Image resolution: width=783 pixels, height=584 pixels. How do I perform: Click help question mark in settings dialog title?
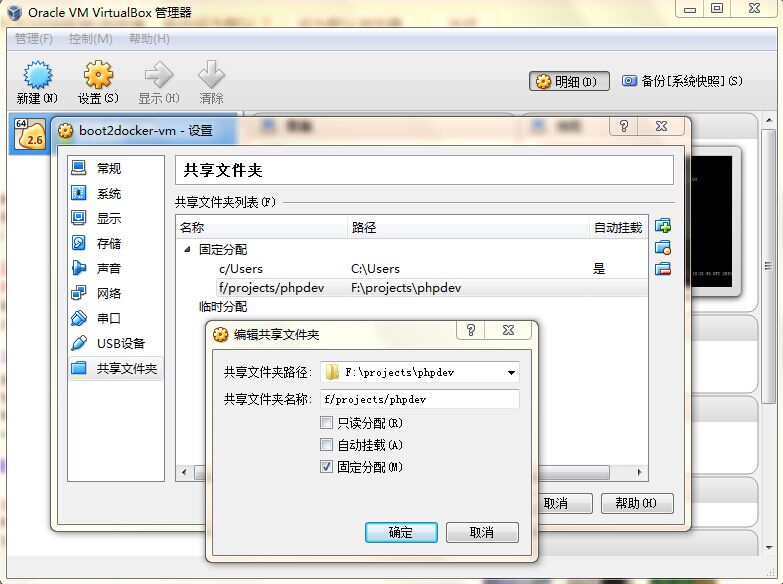[624, 126]
